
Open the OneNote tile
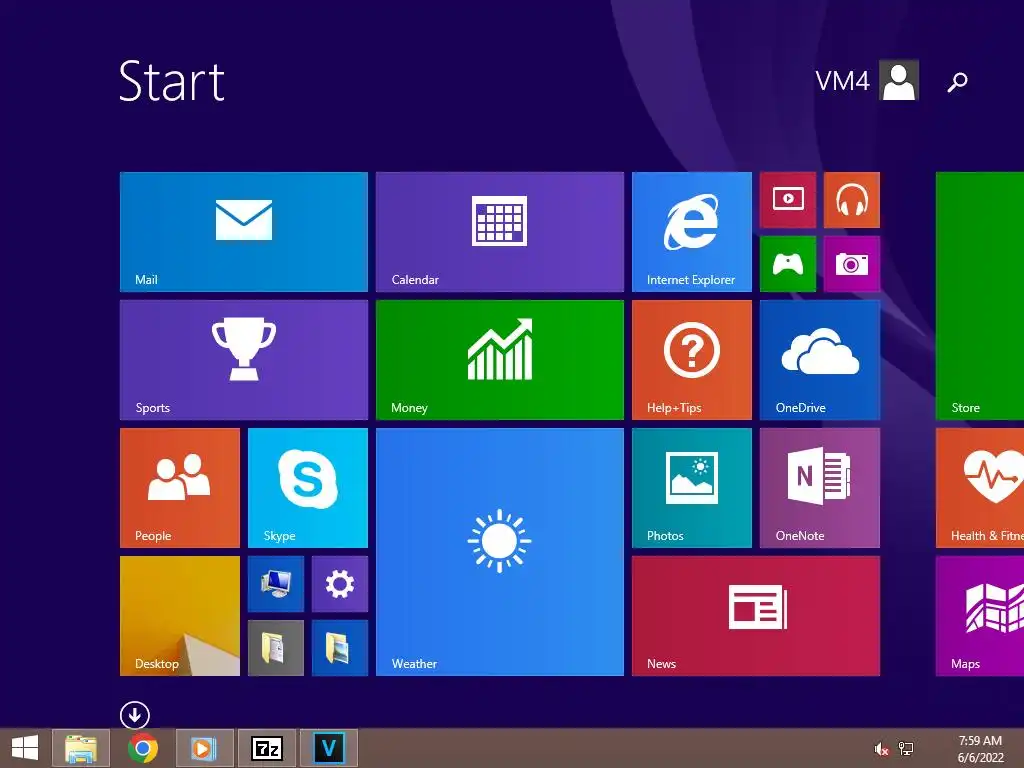pyautogui.click(x=820, y=488)
